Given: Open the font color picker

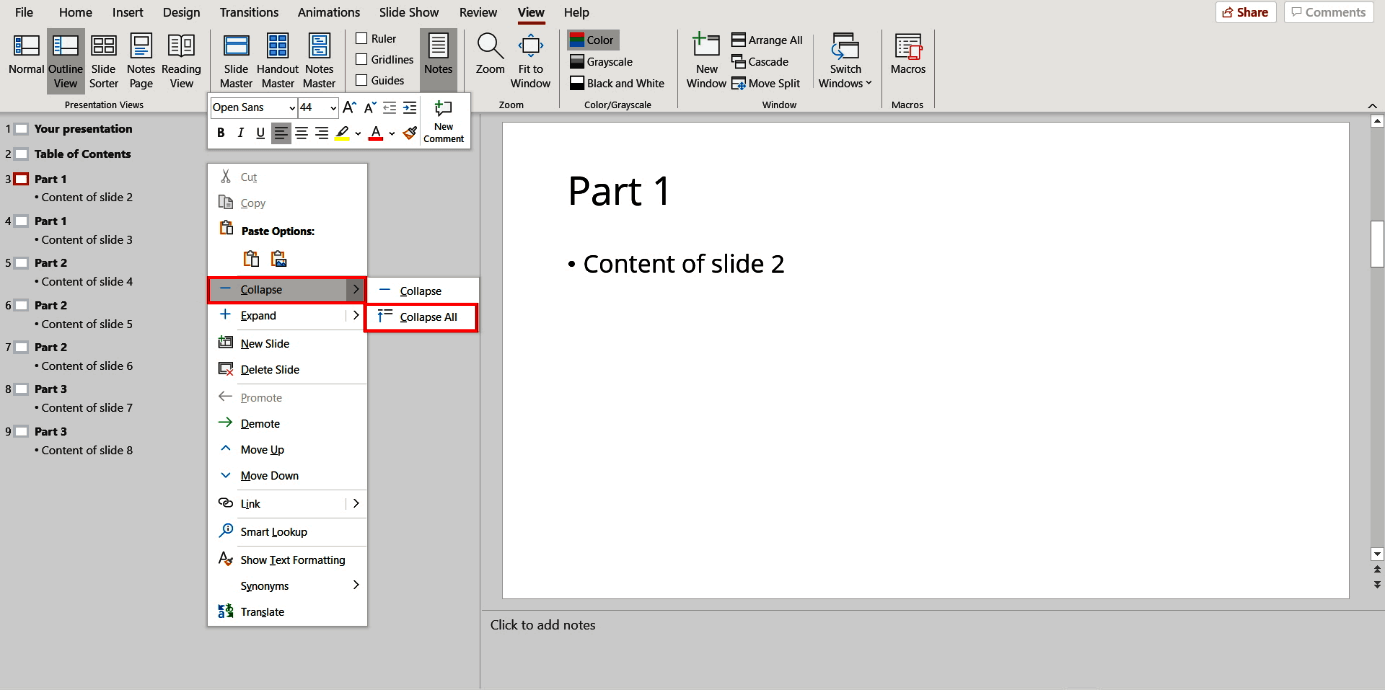Looking at the screenshot, I should (x=391, y=132).
